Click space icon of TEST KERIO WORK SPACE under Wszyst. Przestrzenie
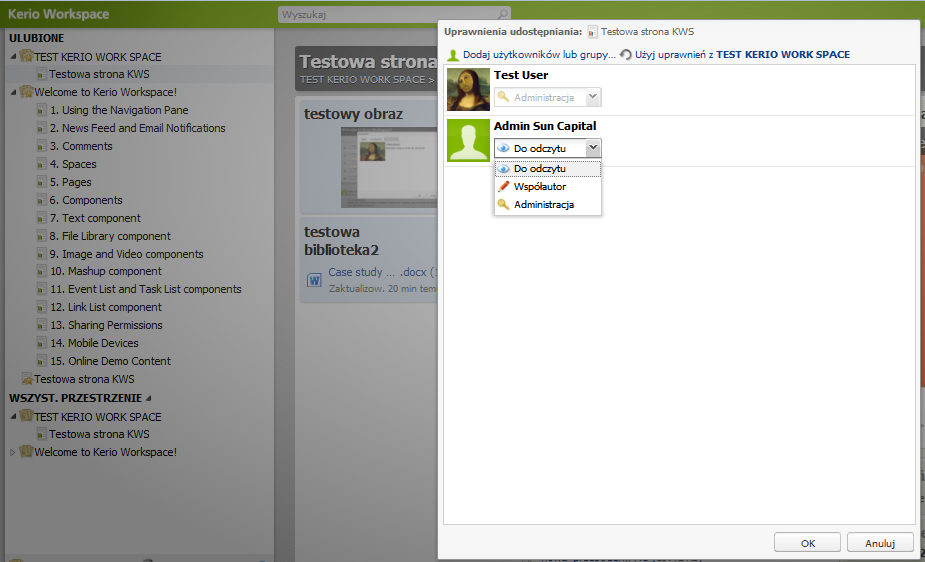This screenshot has width=925, height=562. [27, 416]
